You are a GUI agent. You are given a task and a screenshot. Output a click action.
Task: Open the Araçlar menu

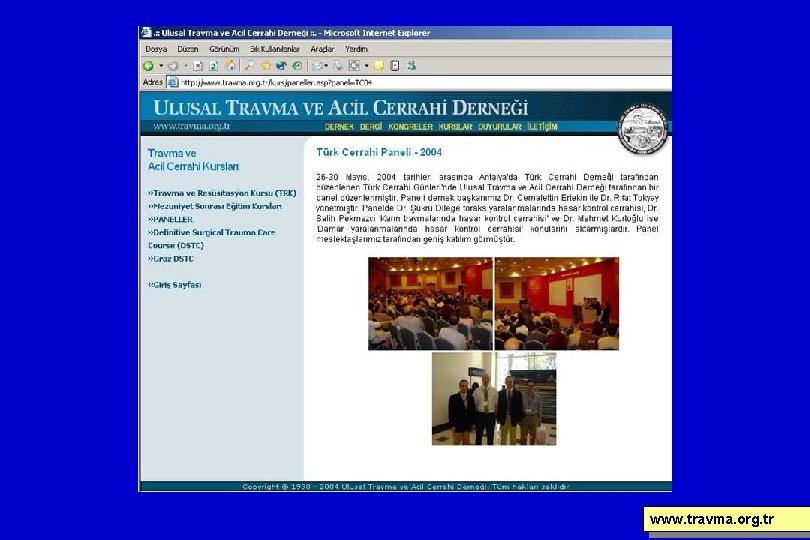322,49
